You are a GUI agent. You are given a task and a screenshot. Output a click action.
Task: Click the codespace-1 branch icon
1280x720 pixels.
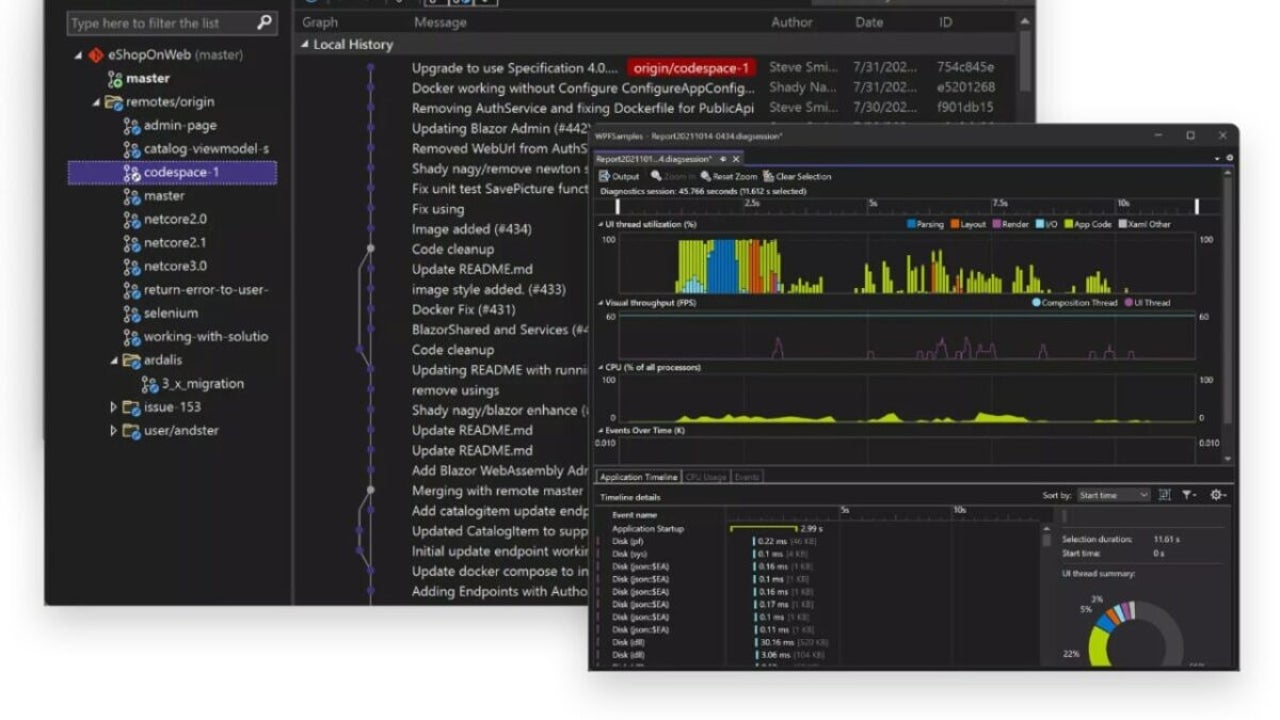pyautogui.click(x=131, y=173)
